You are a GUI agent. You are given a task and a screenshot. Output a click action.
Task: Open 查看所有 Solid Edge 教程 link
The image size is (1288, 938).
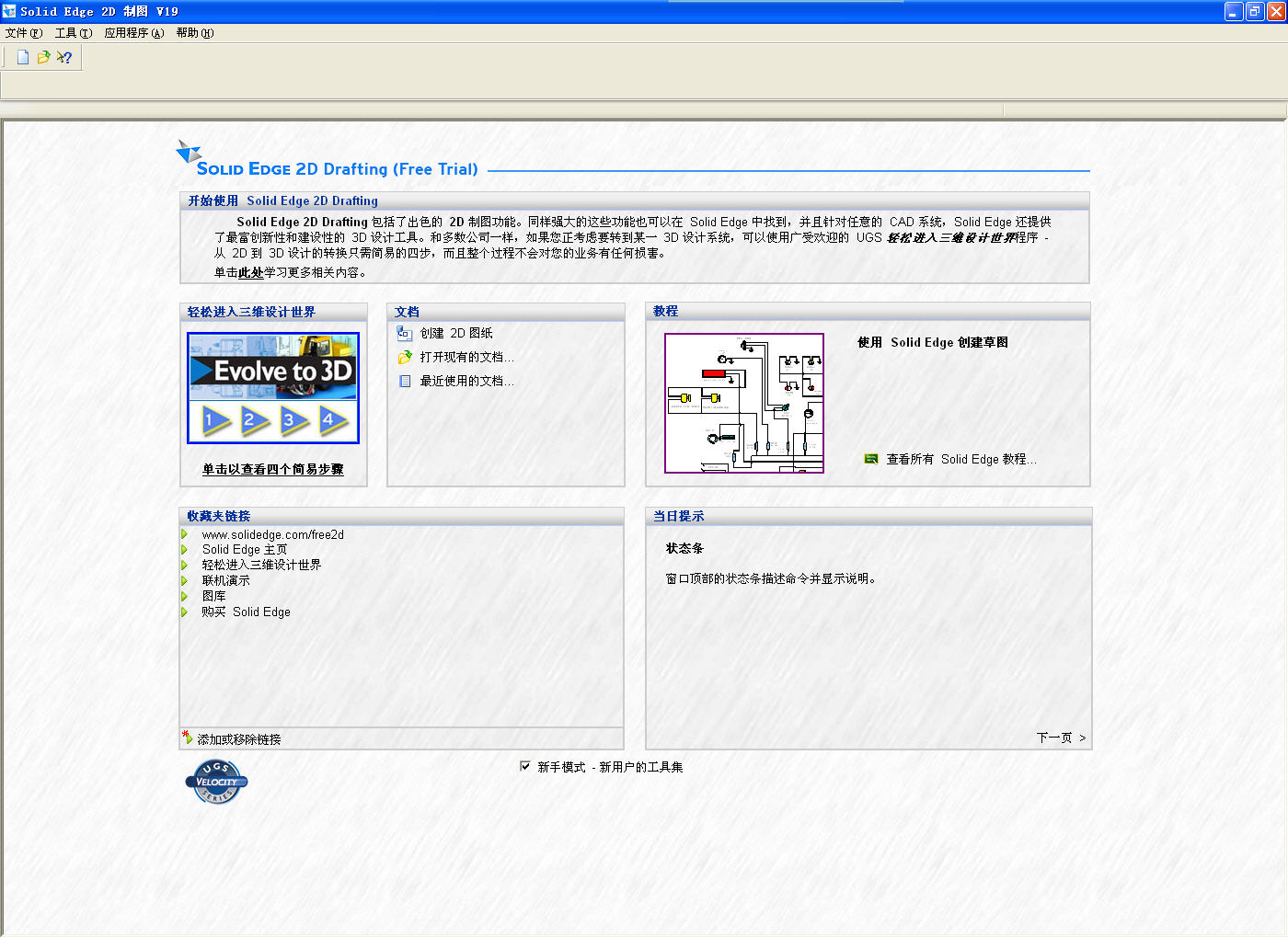pos(961,459)
